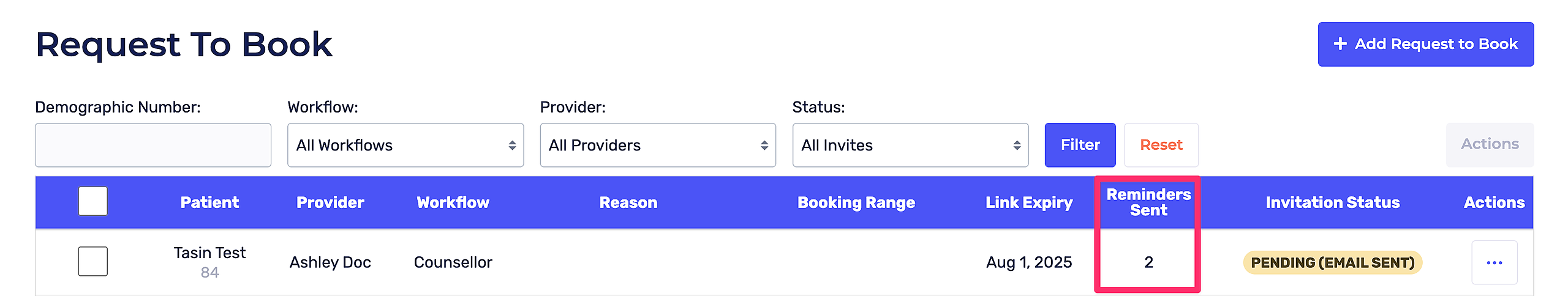The image size is (1568, 296).
Task: Click the Provider column header
Action: [x=330, y=202]
